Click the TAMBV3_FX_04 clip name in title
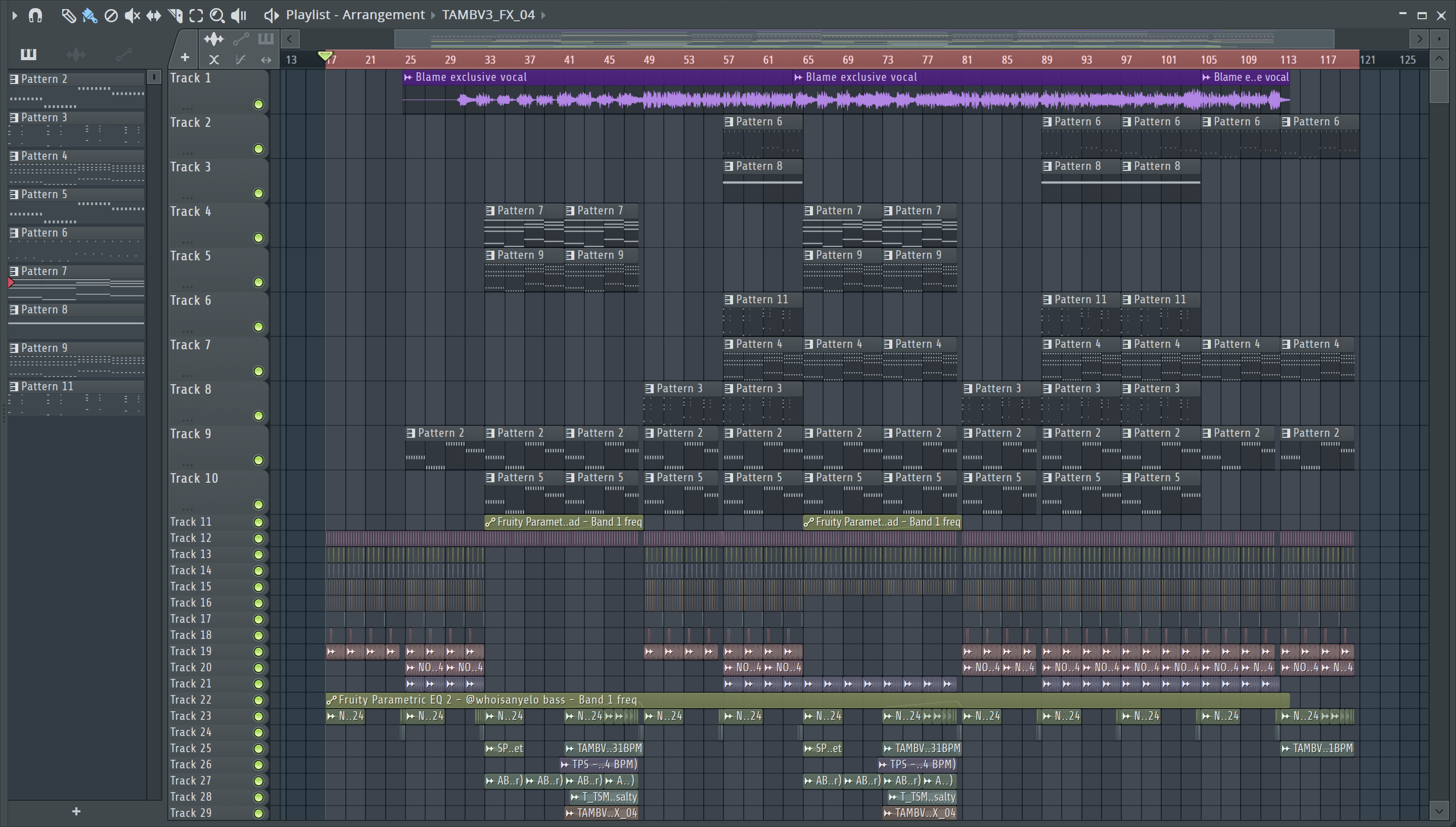Viewport: 1456px width, 827px height. click(488, 15)
